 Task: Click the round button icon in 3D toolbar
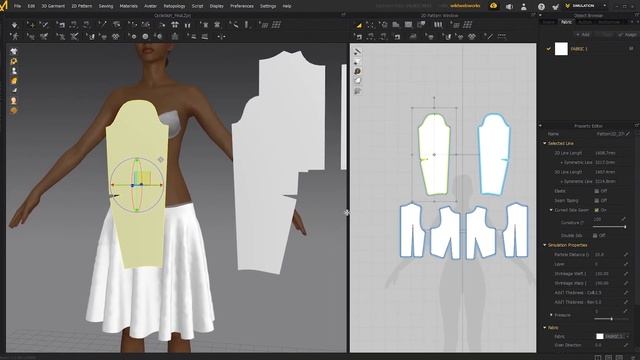tap(145, 37)
